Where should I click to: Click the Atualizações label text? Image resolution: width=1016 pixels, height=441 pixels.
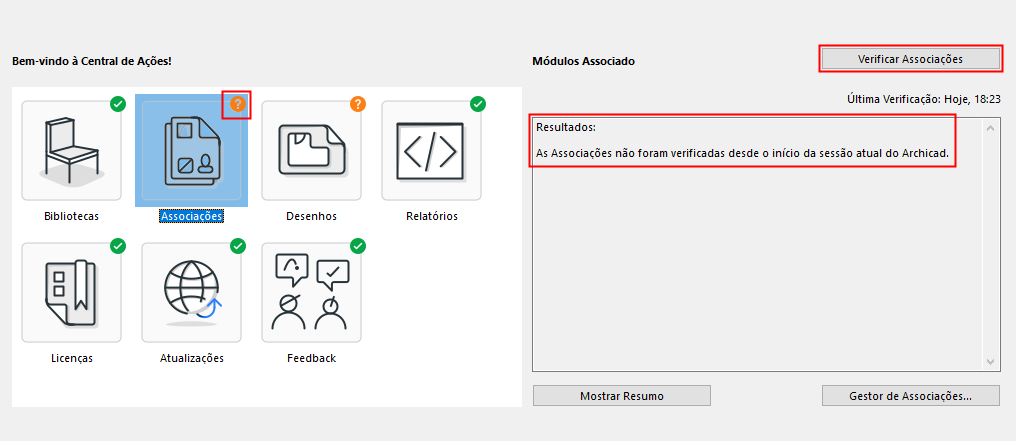point(191,358)
